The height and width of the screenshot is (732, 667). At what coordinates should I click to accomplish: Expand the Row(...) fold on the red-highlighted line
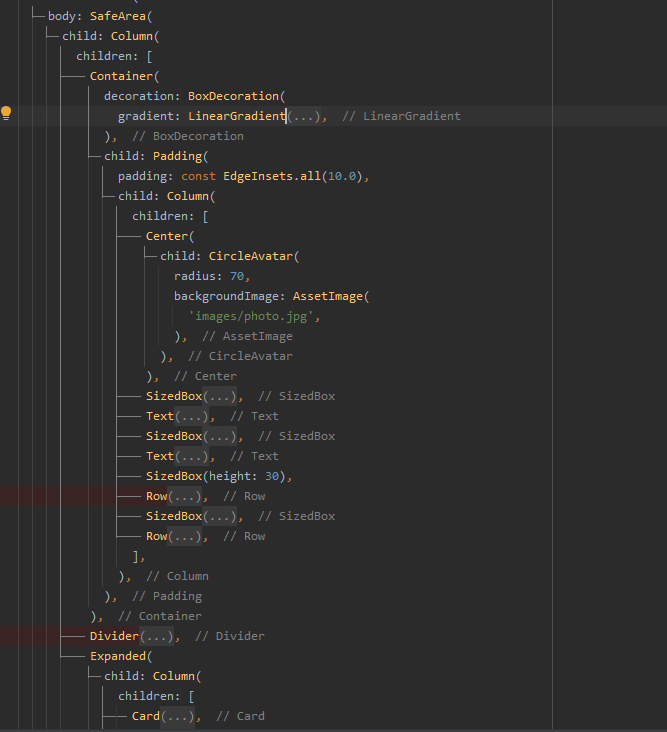[x=185, y=496]
